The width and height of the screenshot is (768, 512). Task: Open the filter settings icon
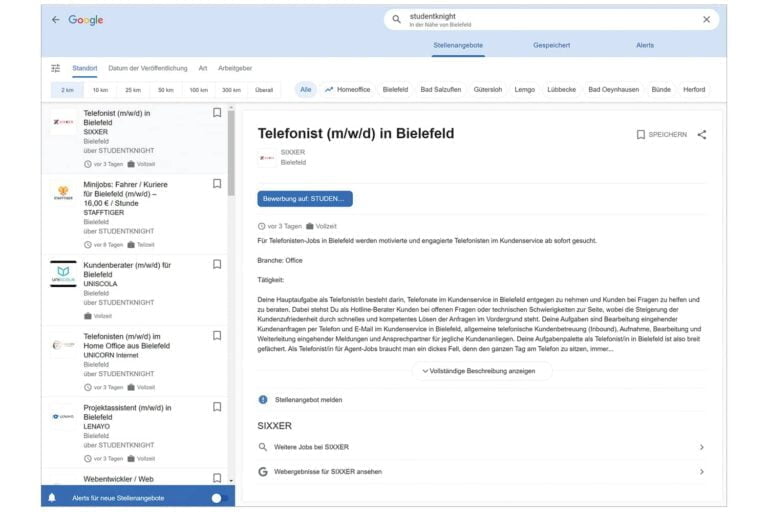click(x=56, y=68)
